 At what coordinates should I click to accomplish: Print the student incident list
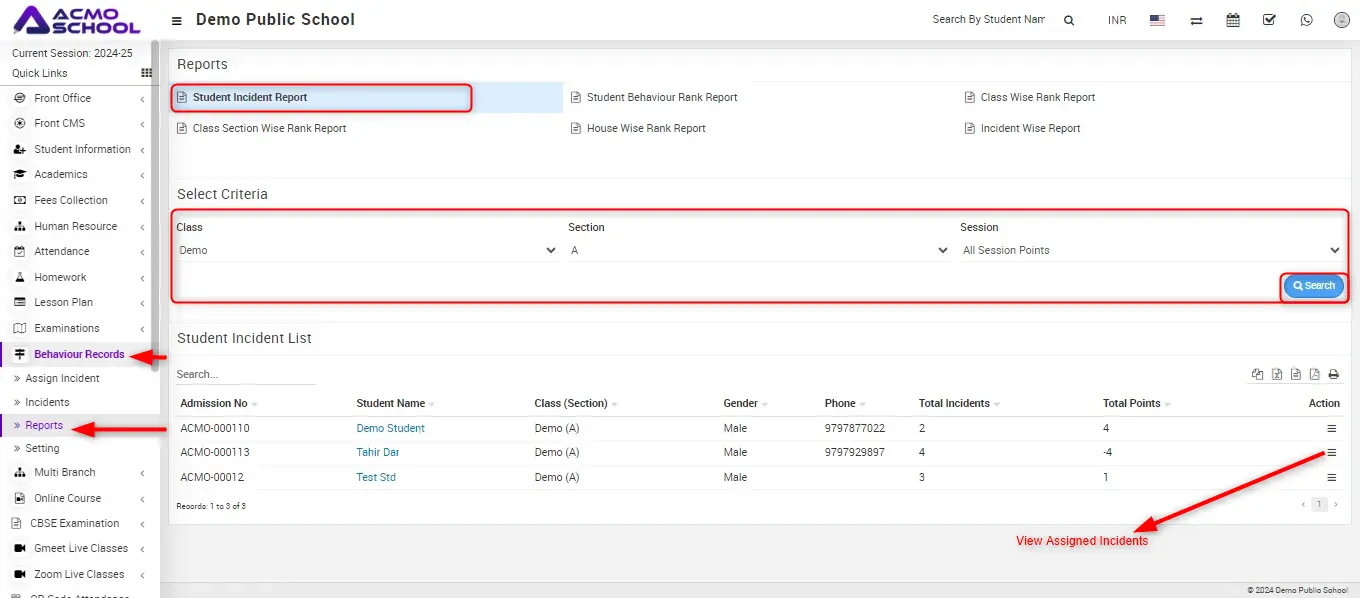pyautogui.click(x=1333, y=375)
